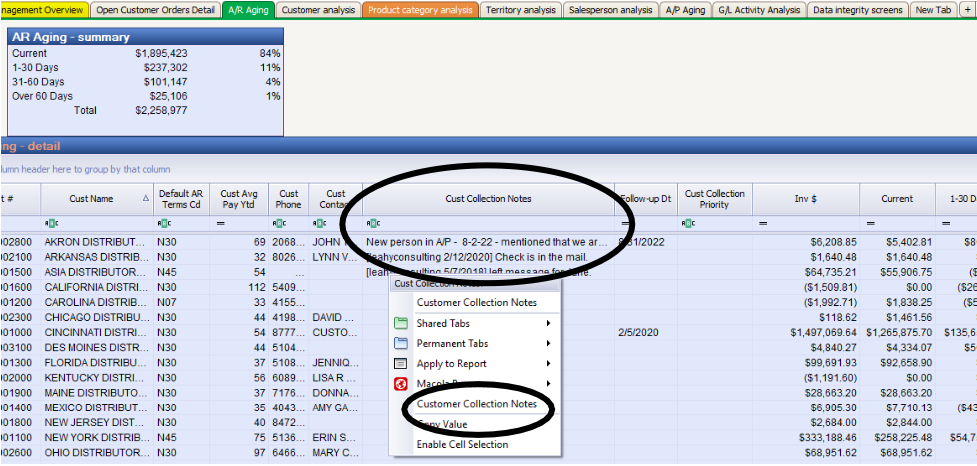Screen dimensions: 977x466
Task: Click the filter field under Follow-up Dt
Action: coord(646,223)
